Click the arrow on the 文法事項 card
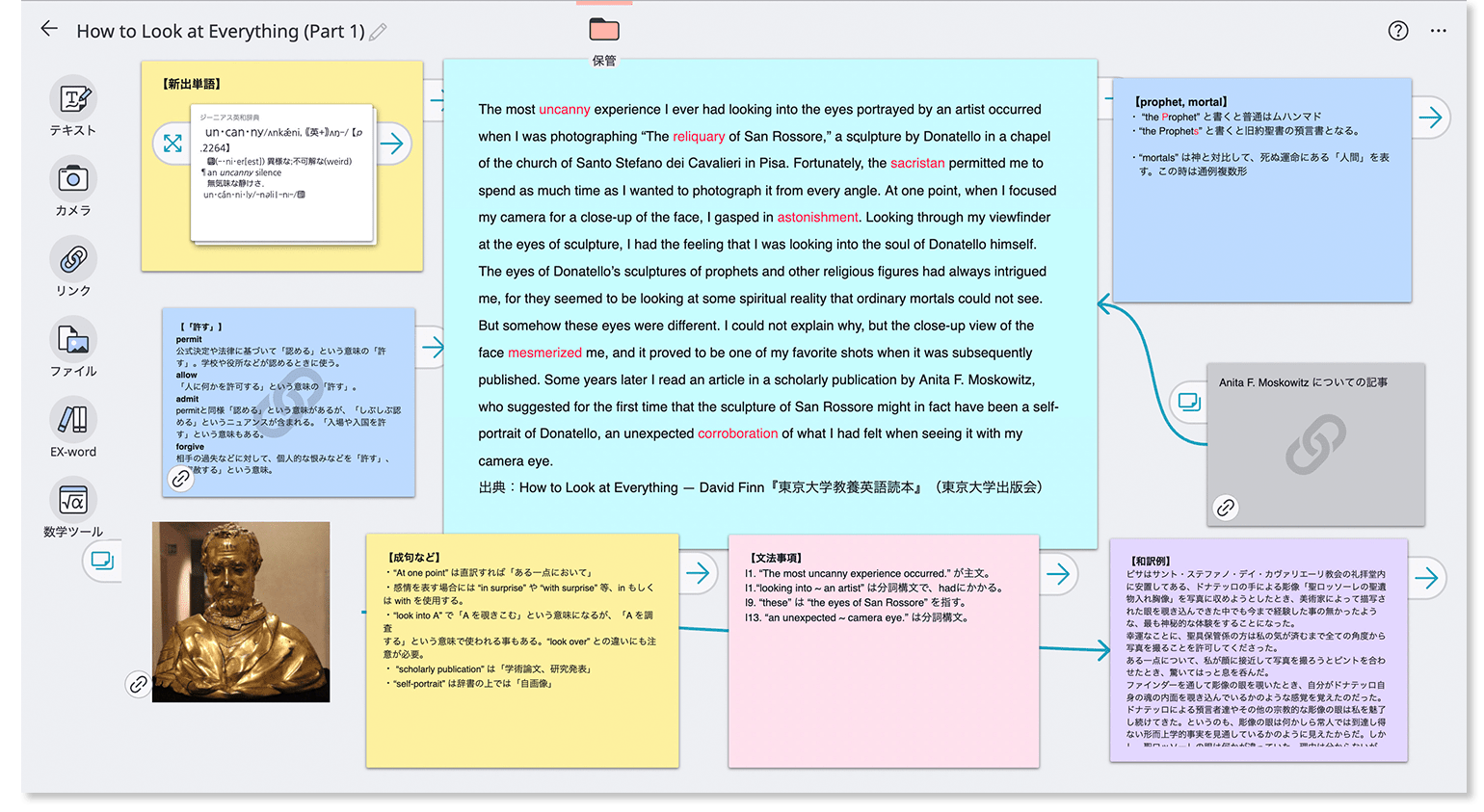1484x812 pixels. click(x=1059, y=574)
